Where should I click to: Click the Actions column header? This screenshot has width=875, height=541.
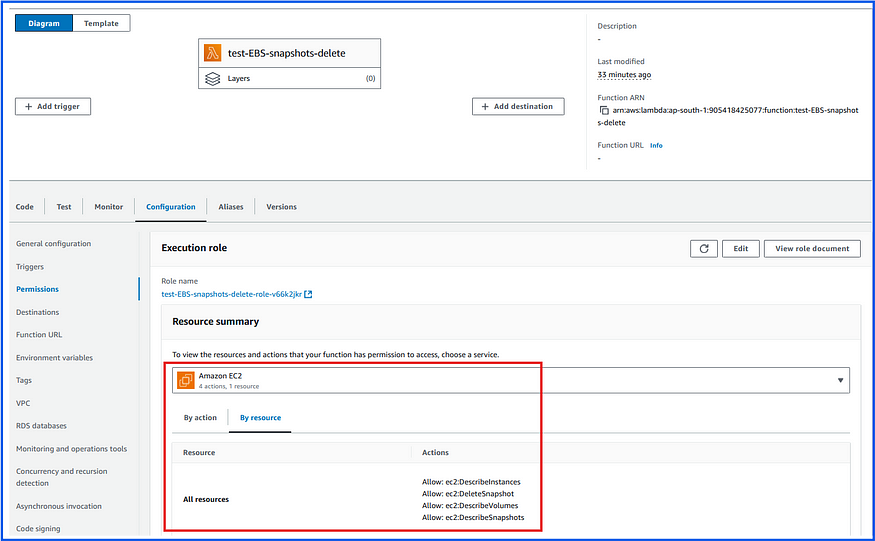[435, 452]
